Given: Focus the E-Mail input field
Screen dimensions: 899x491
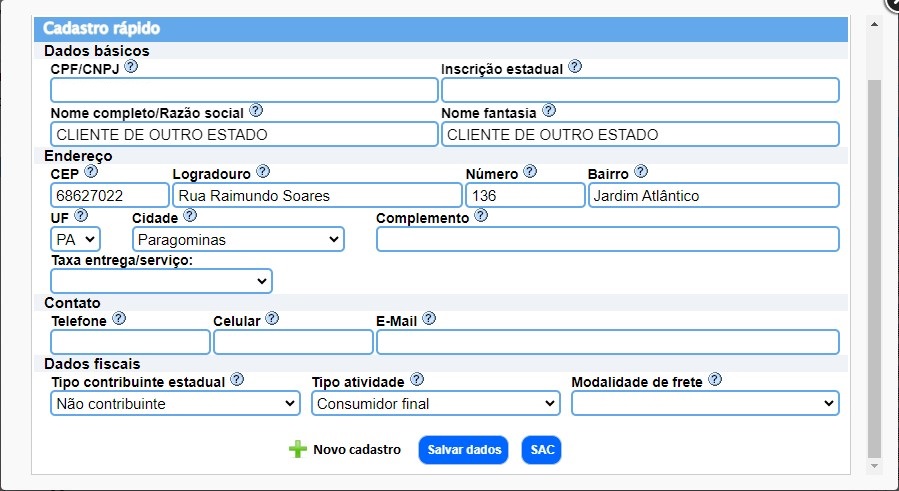Looking at the screenshot, I should coord(608,342).
